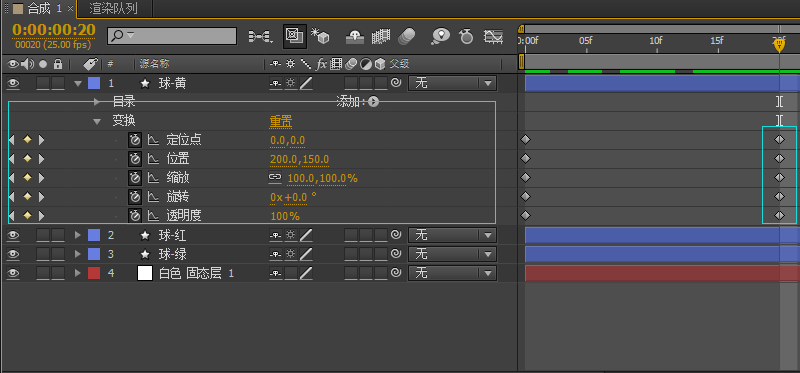Hide the 球-黄 layer with eye icon
The width and height of the screenshot is (800, 373).
coord(13,83)
